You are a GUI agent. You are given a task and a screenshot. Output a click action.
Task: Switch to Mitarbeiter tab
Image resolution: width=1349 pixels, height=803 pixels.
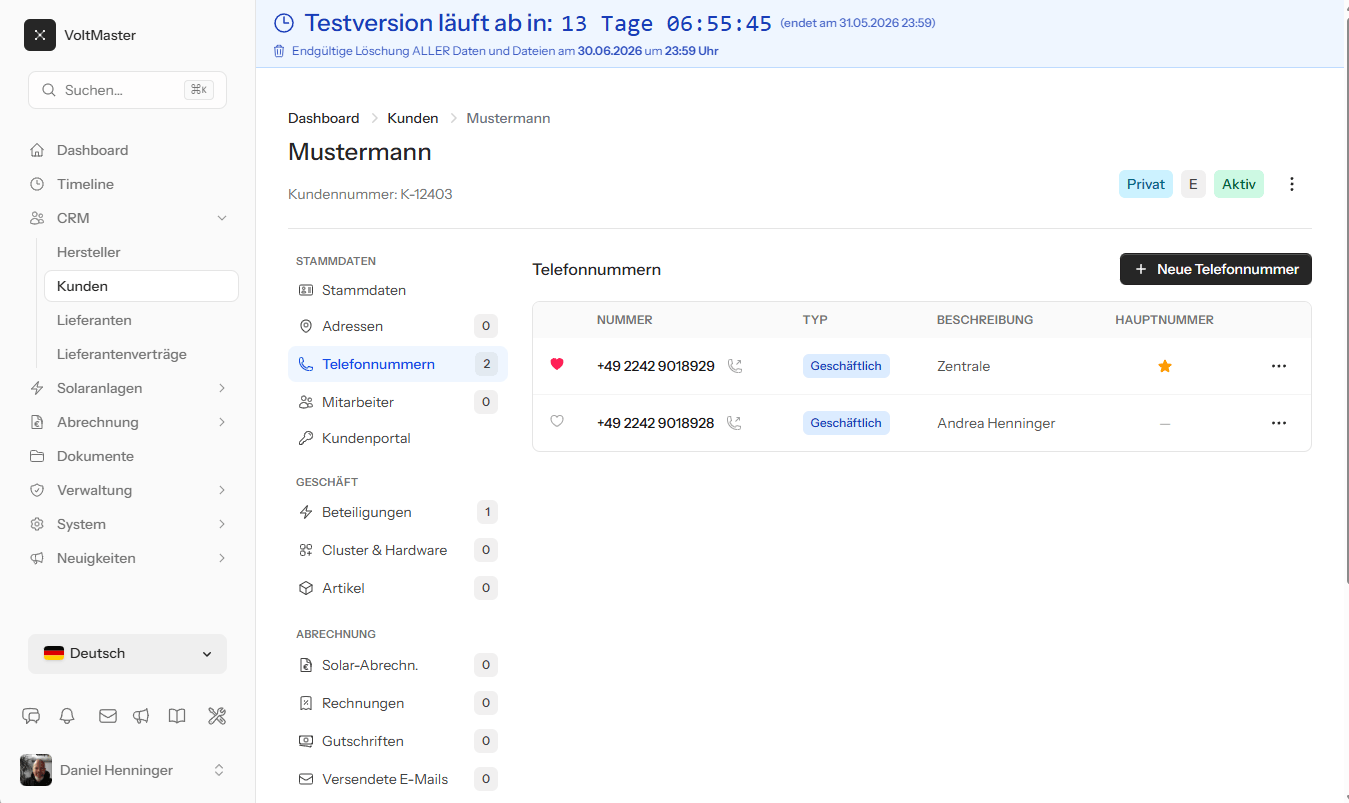coord(398,402)
